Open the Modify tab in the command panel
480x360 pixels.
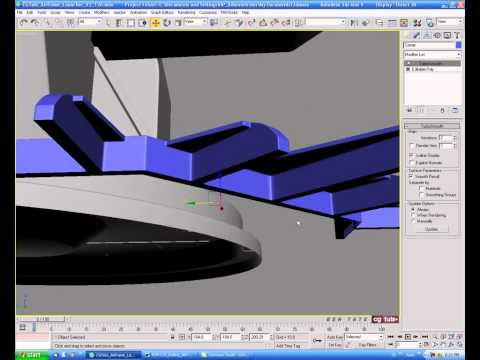(x=417, y=35)
